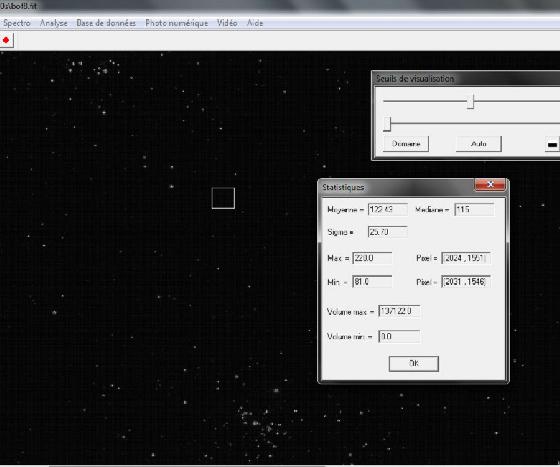Screen dimensions: 560x467
Task: Open the Vidéo menu
Action: [227, 23]
